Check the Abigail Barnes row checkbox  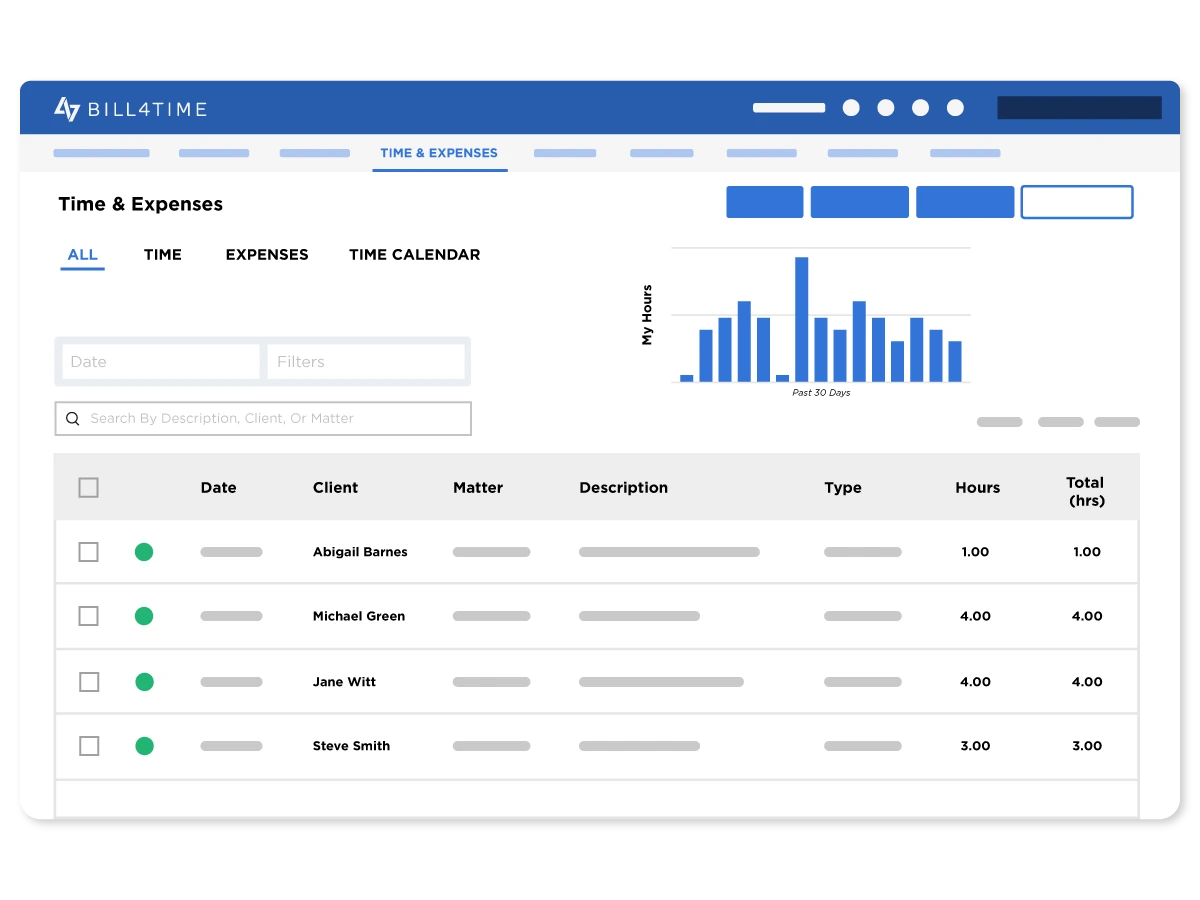click(89, 552)
